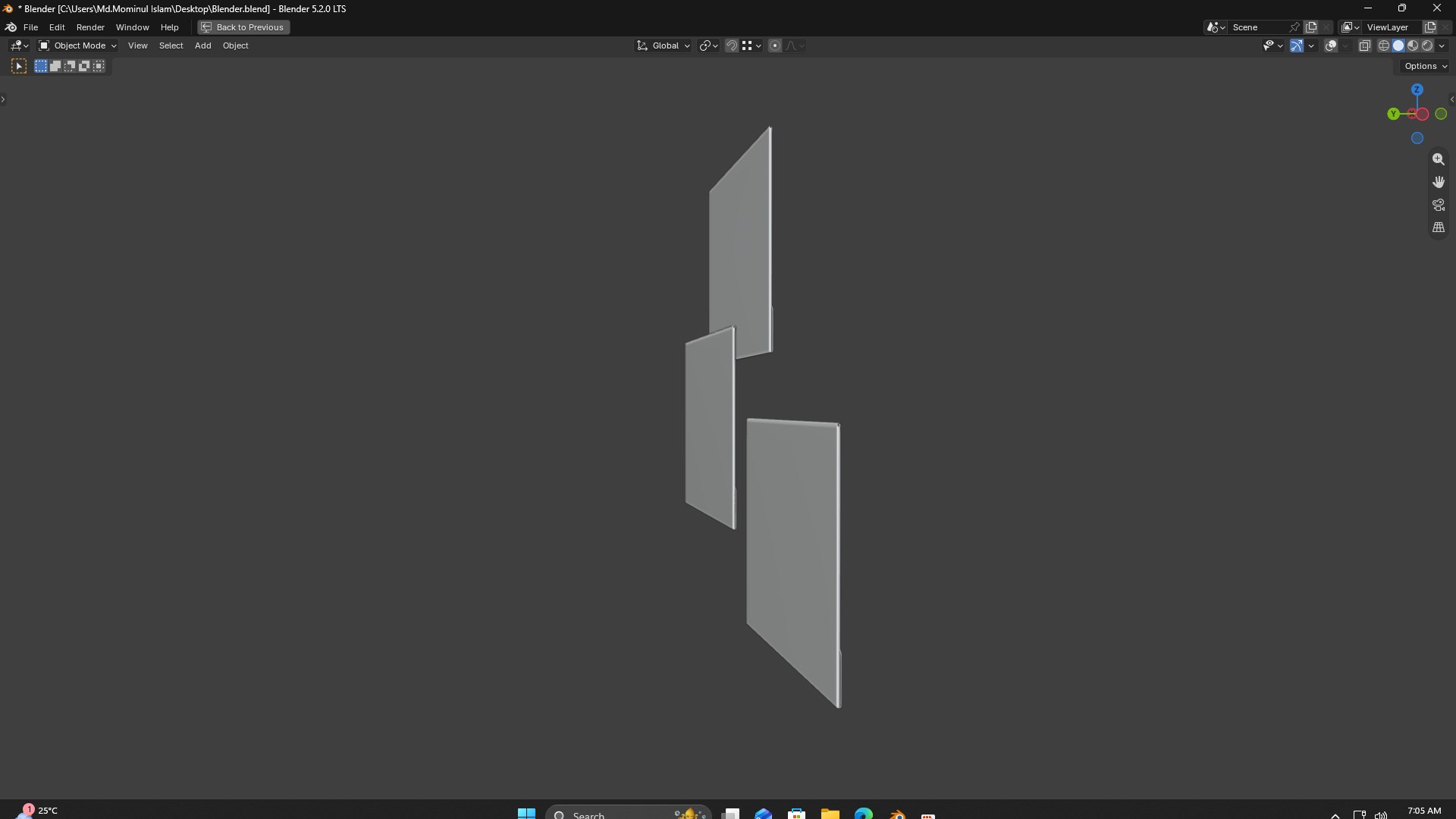1456x819 pixels.
Task: Open the File menu
Action: [30, 27]
